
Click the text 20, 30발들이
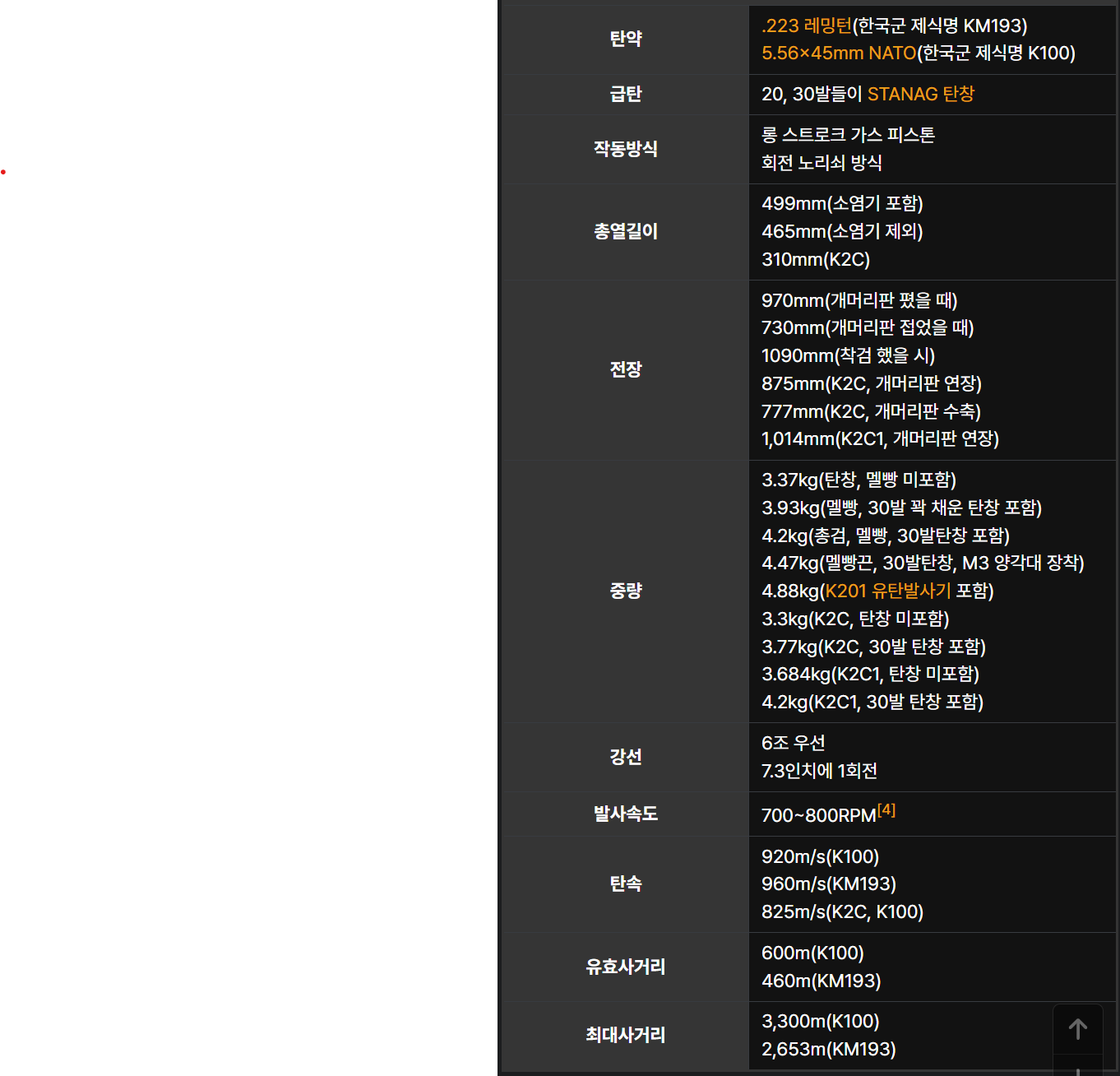(812, 94)
